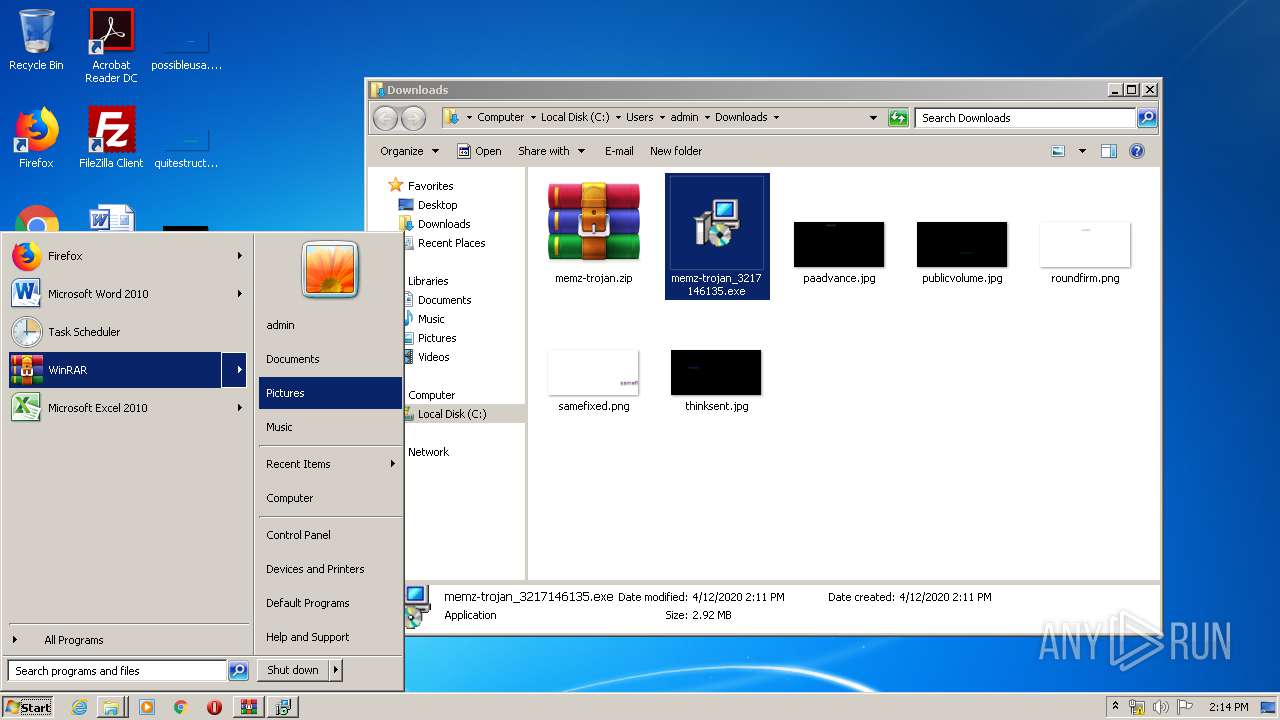This screenshot has width=1280, height=720.
Task: Open Windows Media Player from the taskbar
Action: pyautogui.click(x=147, y=707)
